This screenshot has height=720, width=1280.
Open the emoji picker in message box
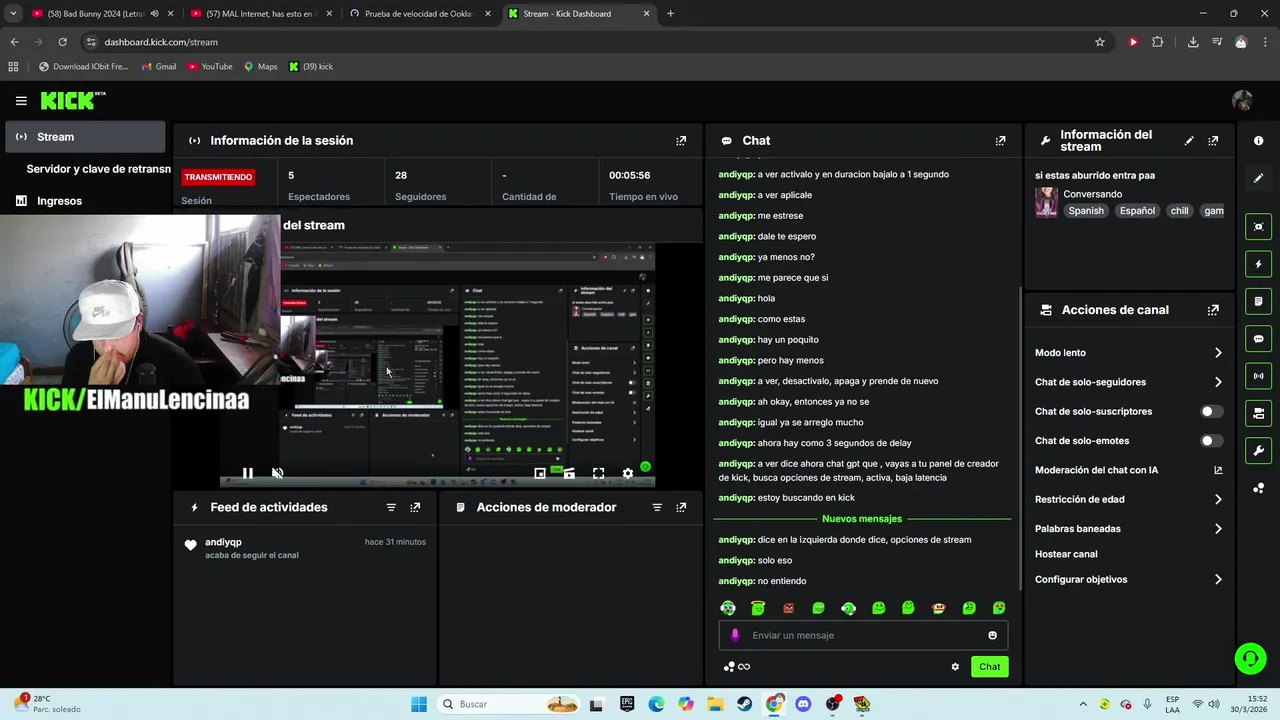[992, 635]
